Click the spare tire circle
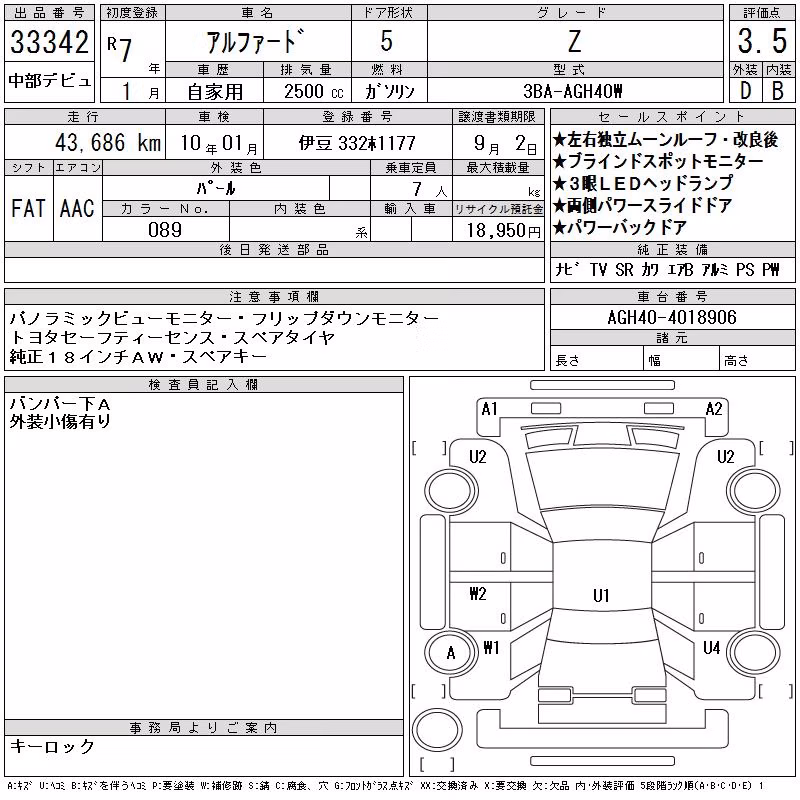The height and width of the screenshot is (800, 800). coord(437,730)
